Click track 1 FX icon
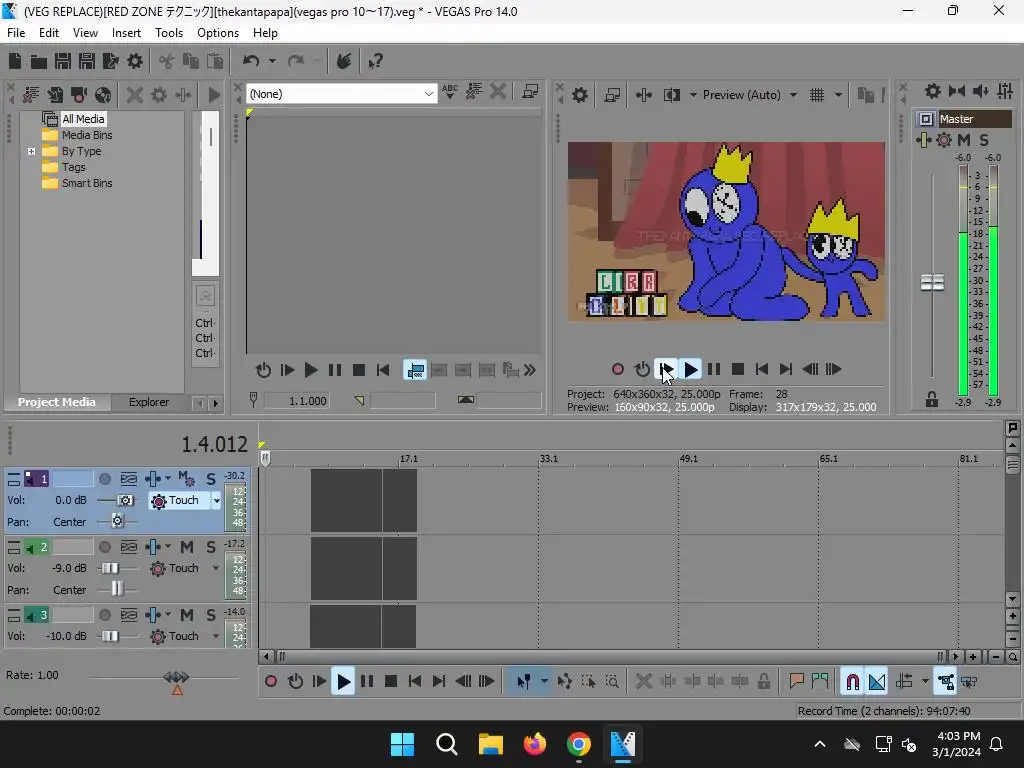Viewport: 1024px width, 768px height. point(153,479)
